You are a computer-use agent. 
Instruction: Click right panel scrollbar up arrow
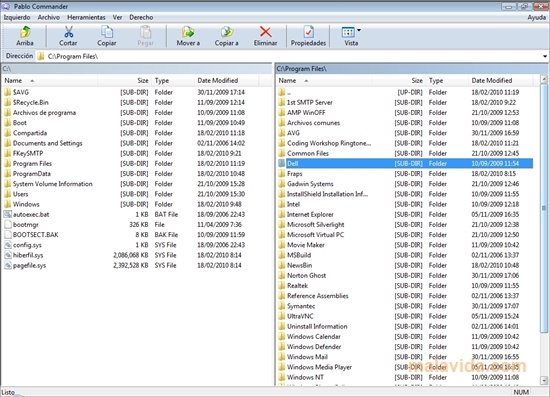[544, 79]
